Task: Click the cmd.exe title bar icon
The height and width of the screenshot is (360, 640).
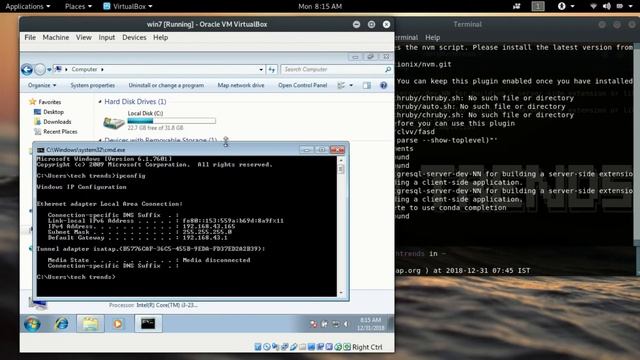Action: point(40,150)
